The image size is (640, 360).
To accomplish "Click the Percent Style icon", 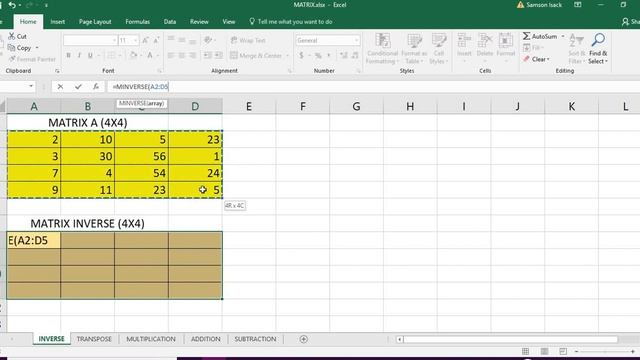I will point(318,56).
